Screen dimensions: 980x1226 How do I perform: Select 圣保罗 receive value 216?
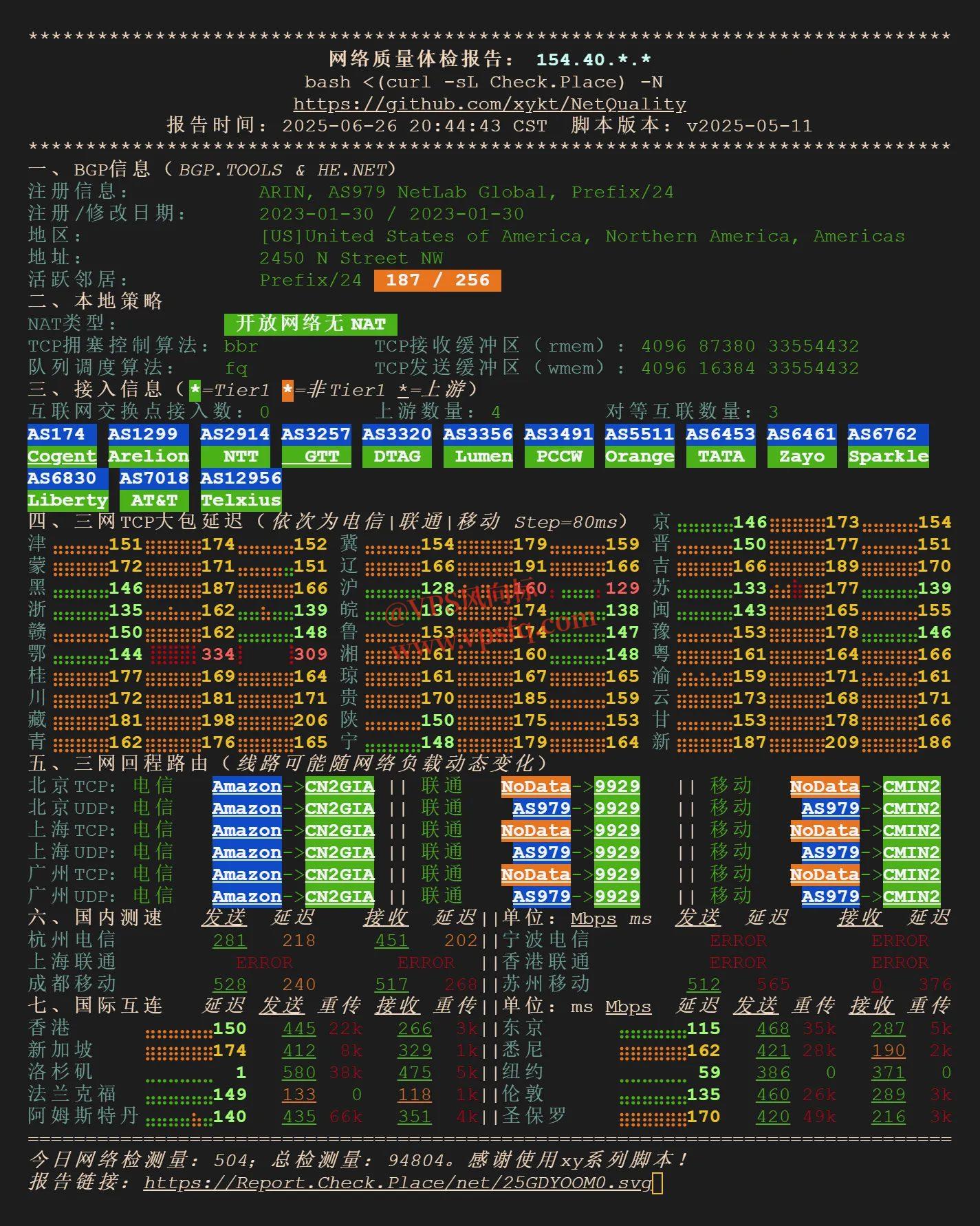[889, 1117]
